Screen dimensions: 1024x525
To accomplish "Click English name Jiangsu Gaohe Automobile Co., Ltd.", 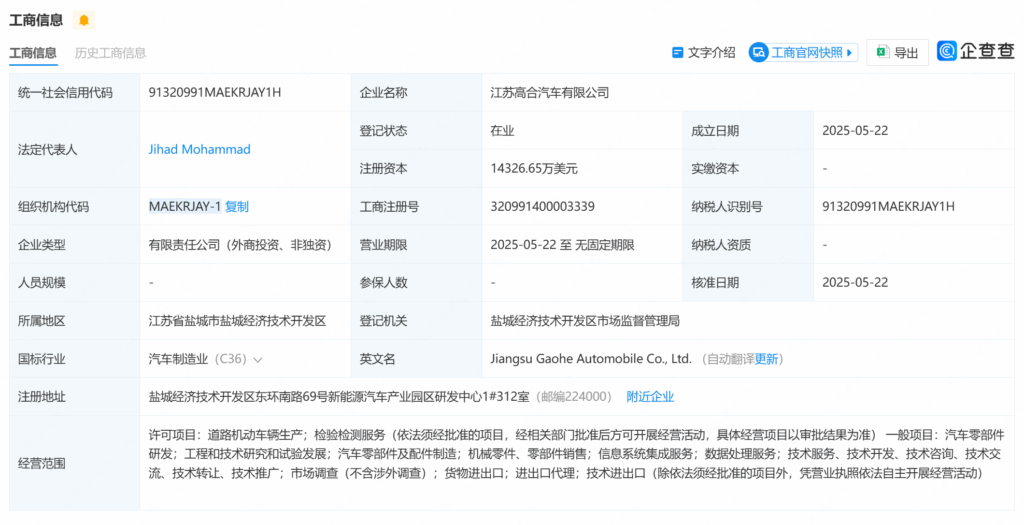I will (x=591, y=359).
